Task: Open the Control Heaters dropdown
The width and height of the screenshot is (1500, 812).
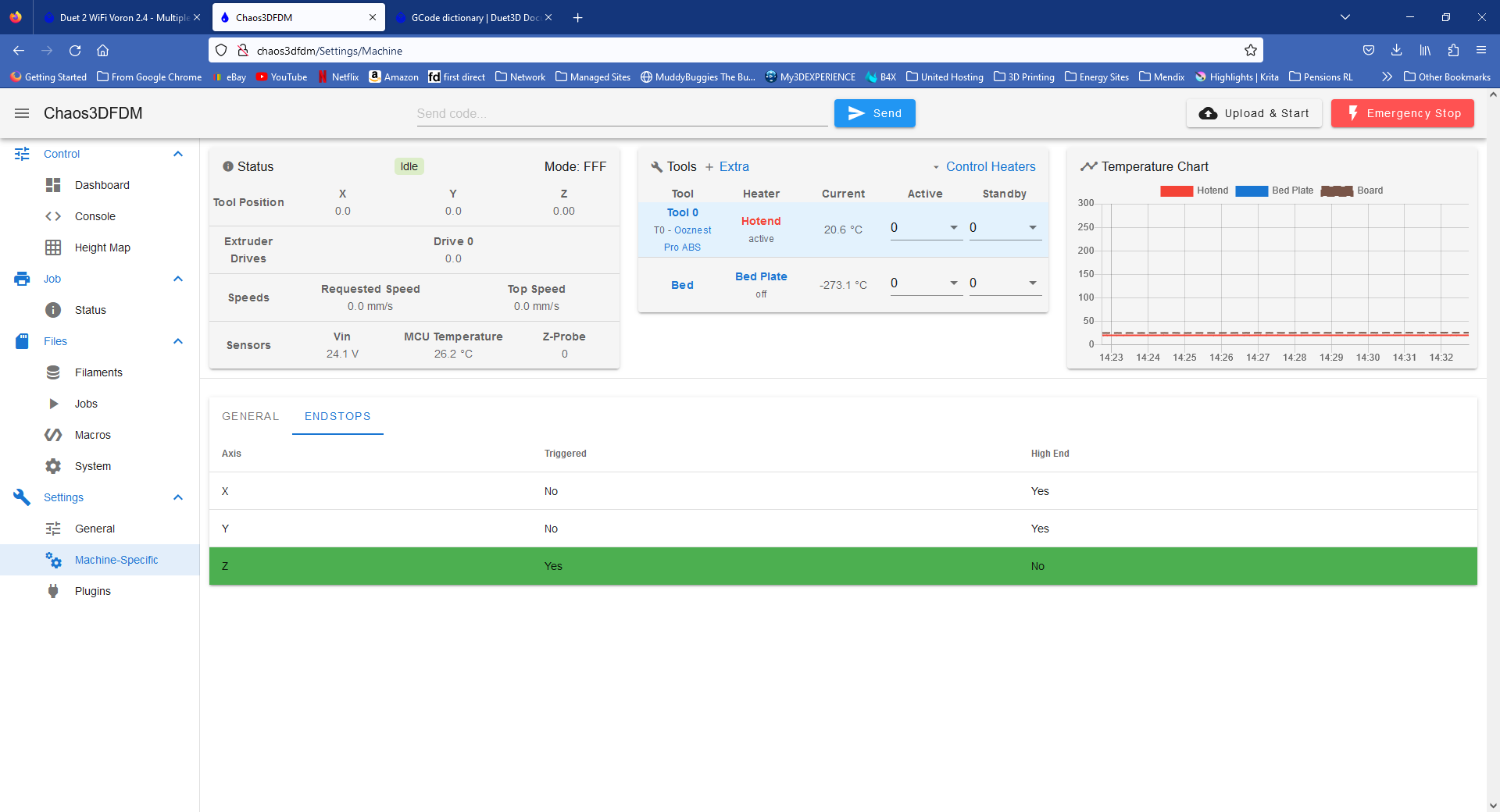Action: (x=984, y=167)
